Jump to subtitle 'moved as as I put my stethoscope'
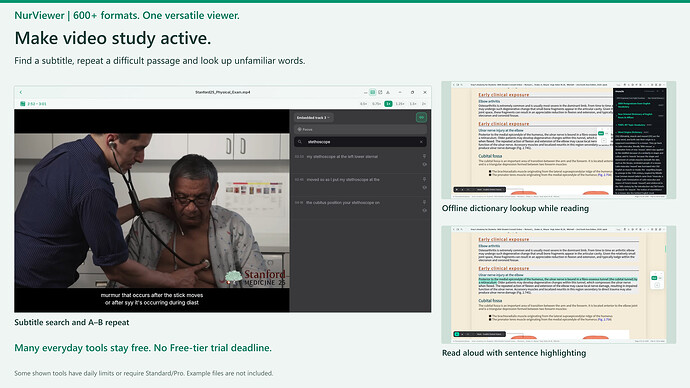The width and height of the screenshot is (690, 388). click(343, 179)
